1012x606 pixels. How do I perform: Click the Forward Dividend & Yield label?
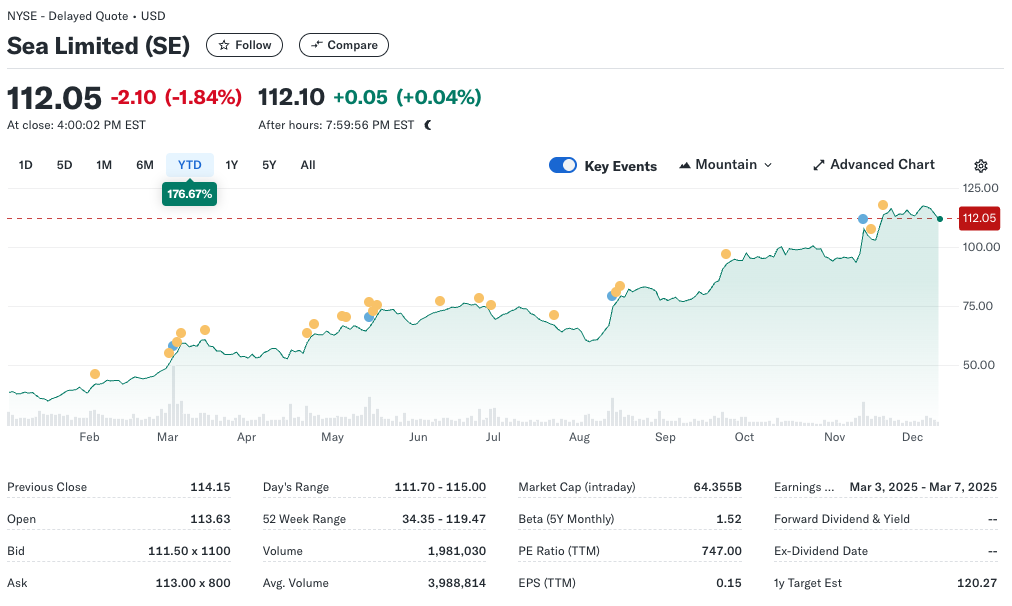(x=842, y=519)
